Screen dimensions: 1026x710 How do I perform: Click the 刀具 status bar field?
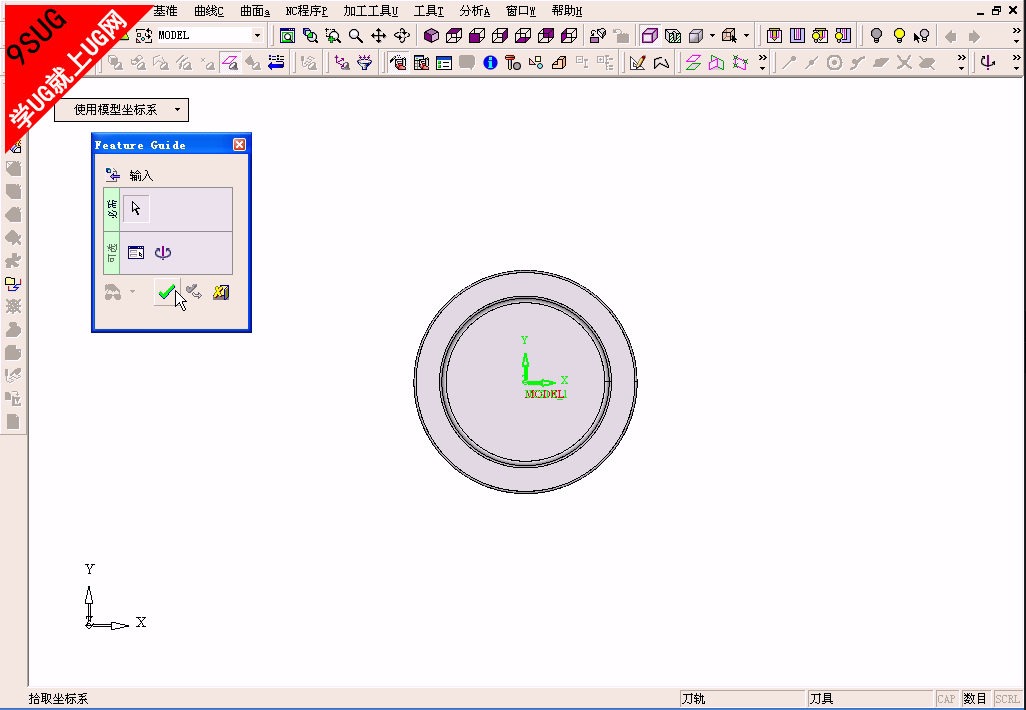point(870,699)
